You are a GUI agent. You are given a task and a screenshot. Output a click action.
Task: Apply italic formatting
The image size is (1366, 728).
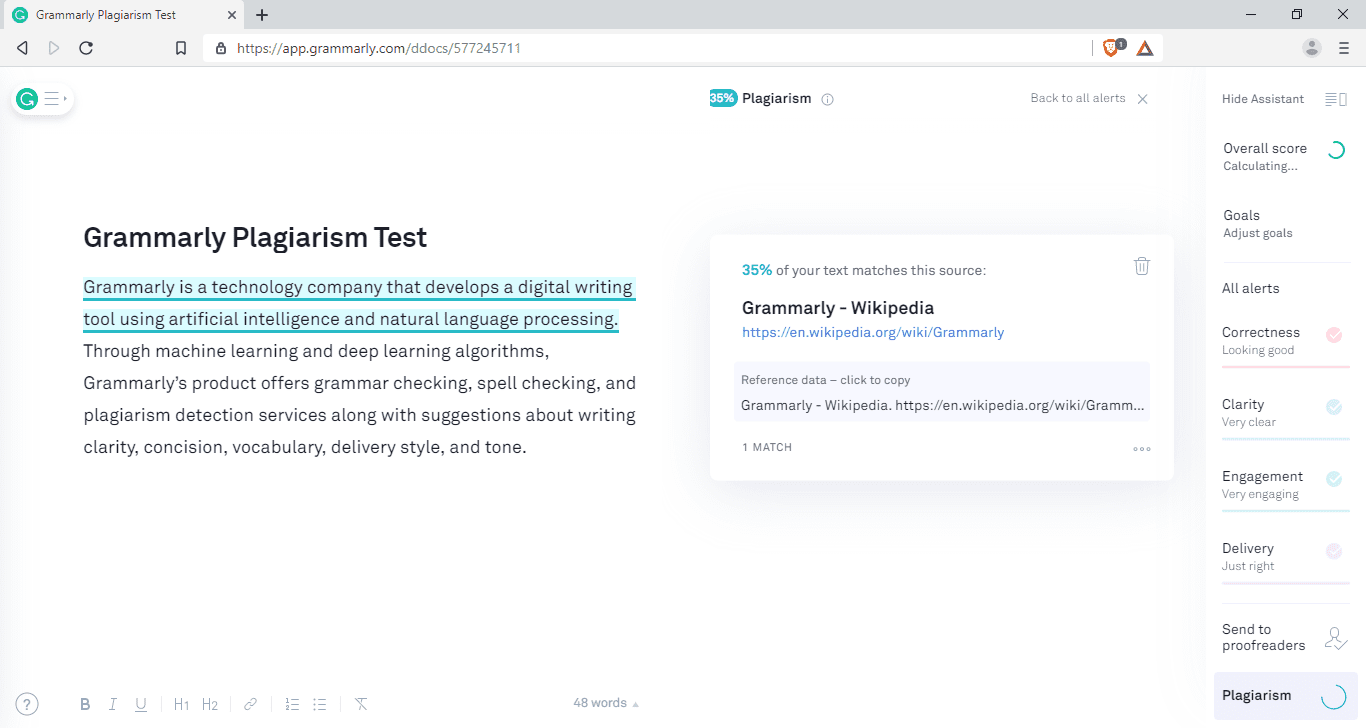tap(113, 704)
